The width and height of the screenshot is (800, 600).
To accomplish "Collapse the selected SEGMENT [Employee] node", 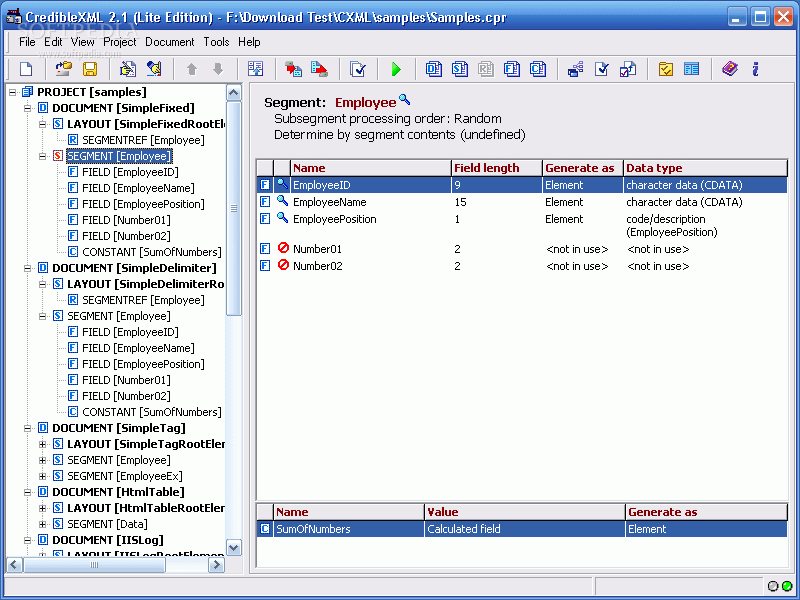I will 43,156.
